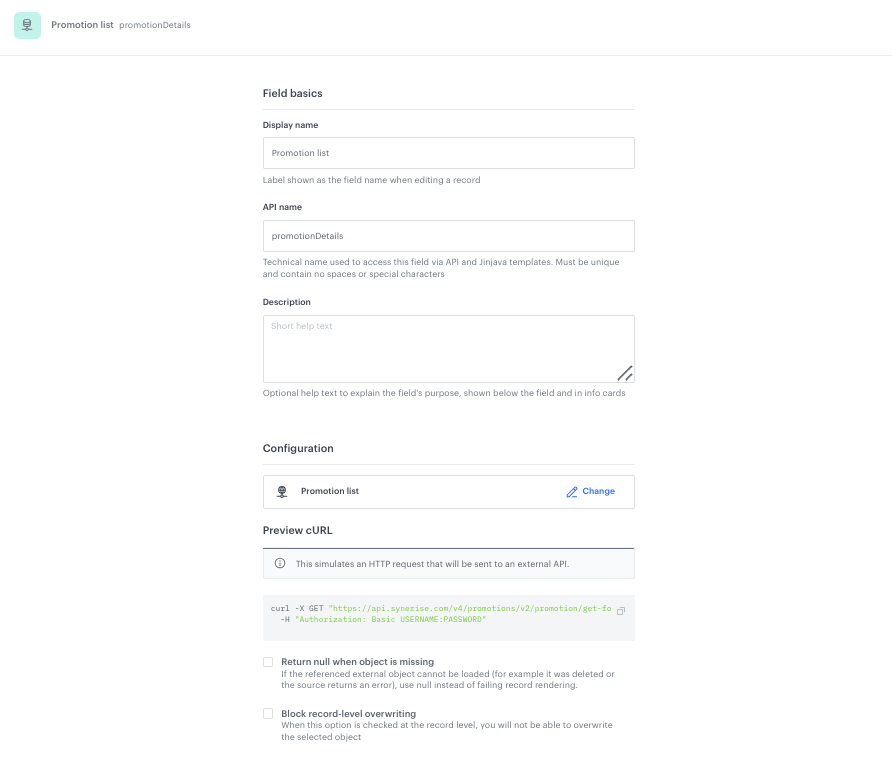Image resolution: width=892 pixels, height=760 pixels.
Task: Check Block record-level overwriting
Action: pos(268,713)
